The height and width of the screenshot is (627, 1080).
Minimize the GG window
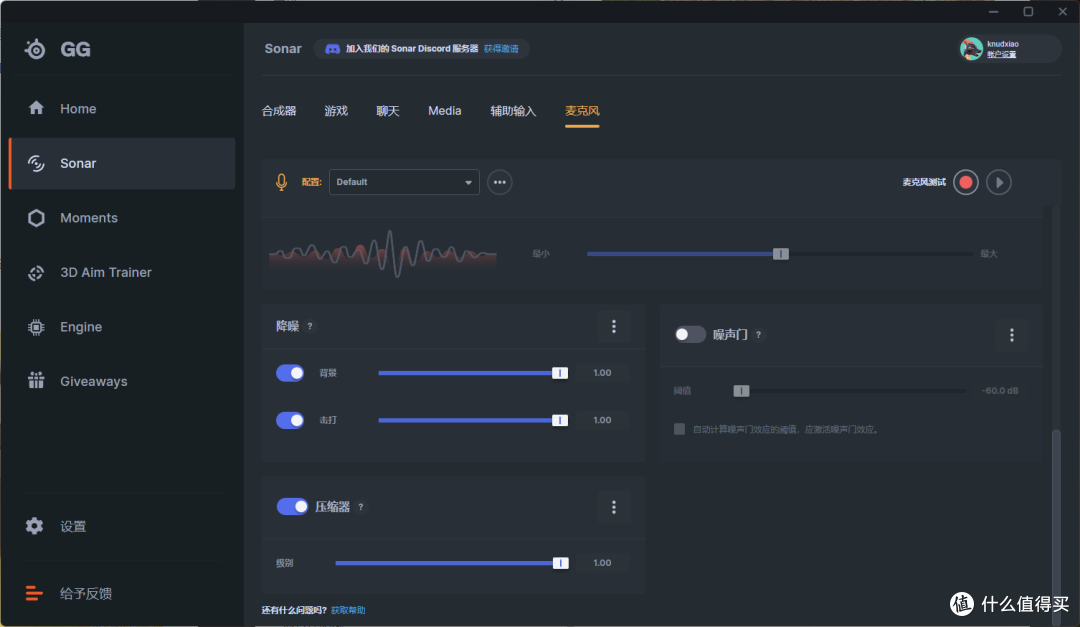click(994, 12)
